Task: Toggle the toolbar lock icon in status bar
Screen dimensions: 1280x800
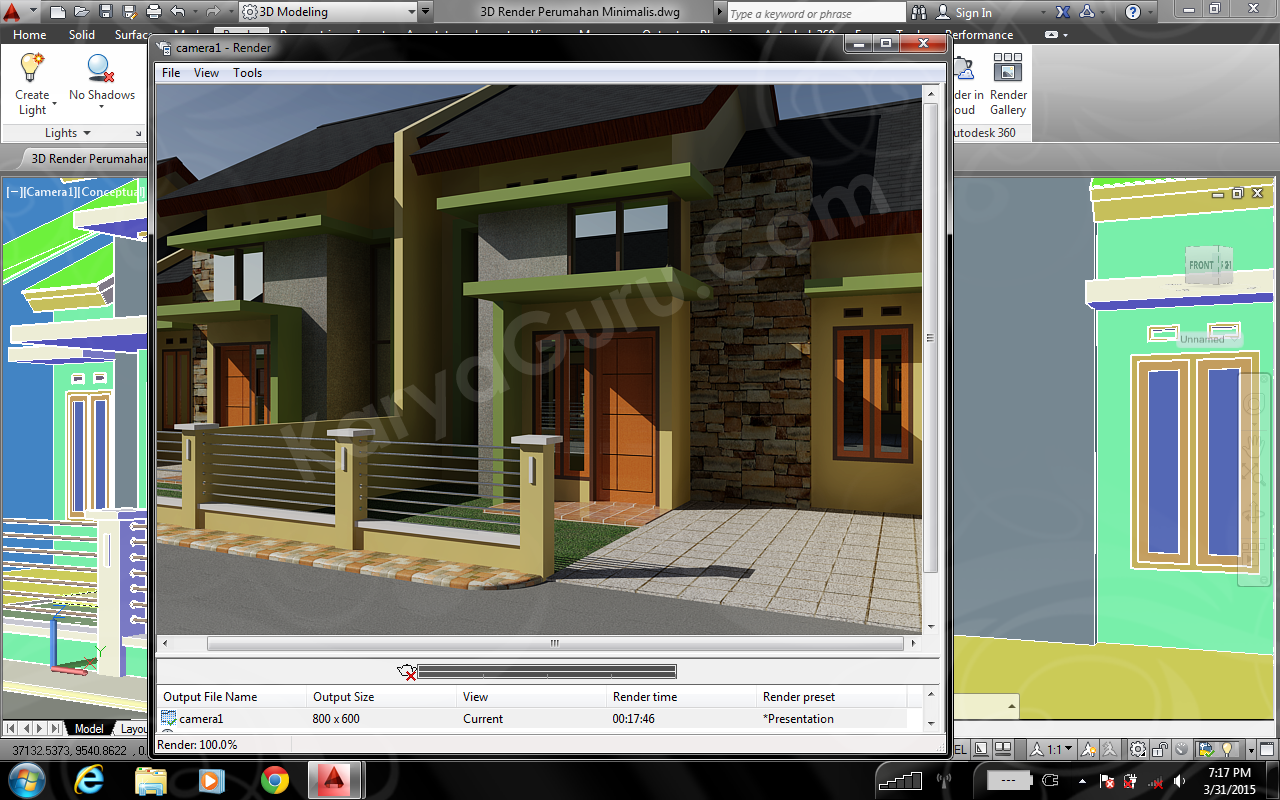Action: [x=1160, y=749]
